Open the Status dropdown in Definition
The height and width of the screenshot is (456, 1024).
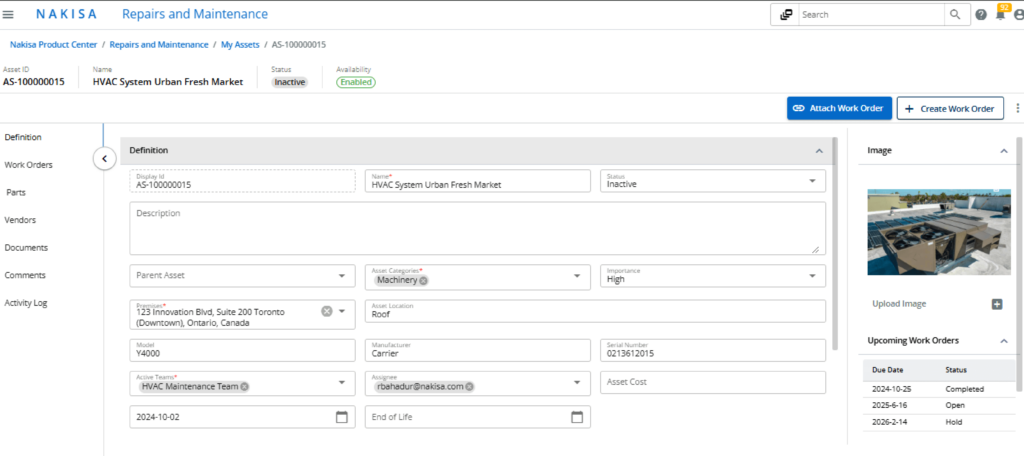(811, 181)
